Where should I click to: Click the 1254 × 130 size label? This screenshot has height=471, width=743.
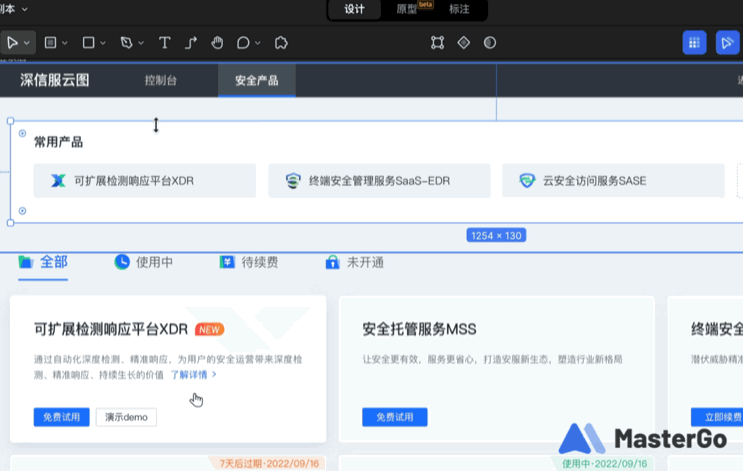[x=496, y=236]
